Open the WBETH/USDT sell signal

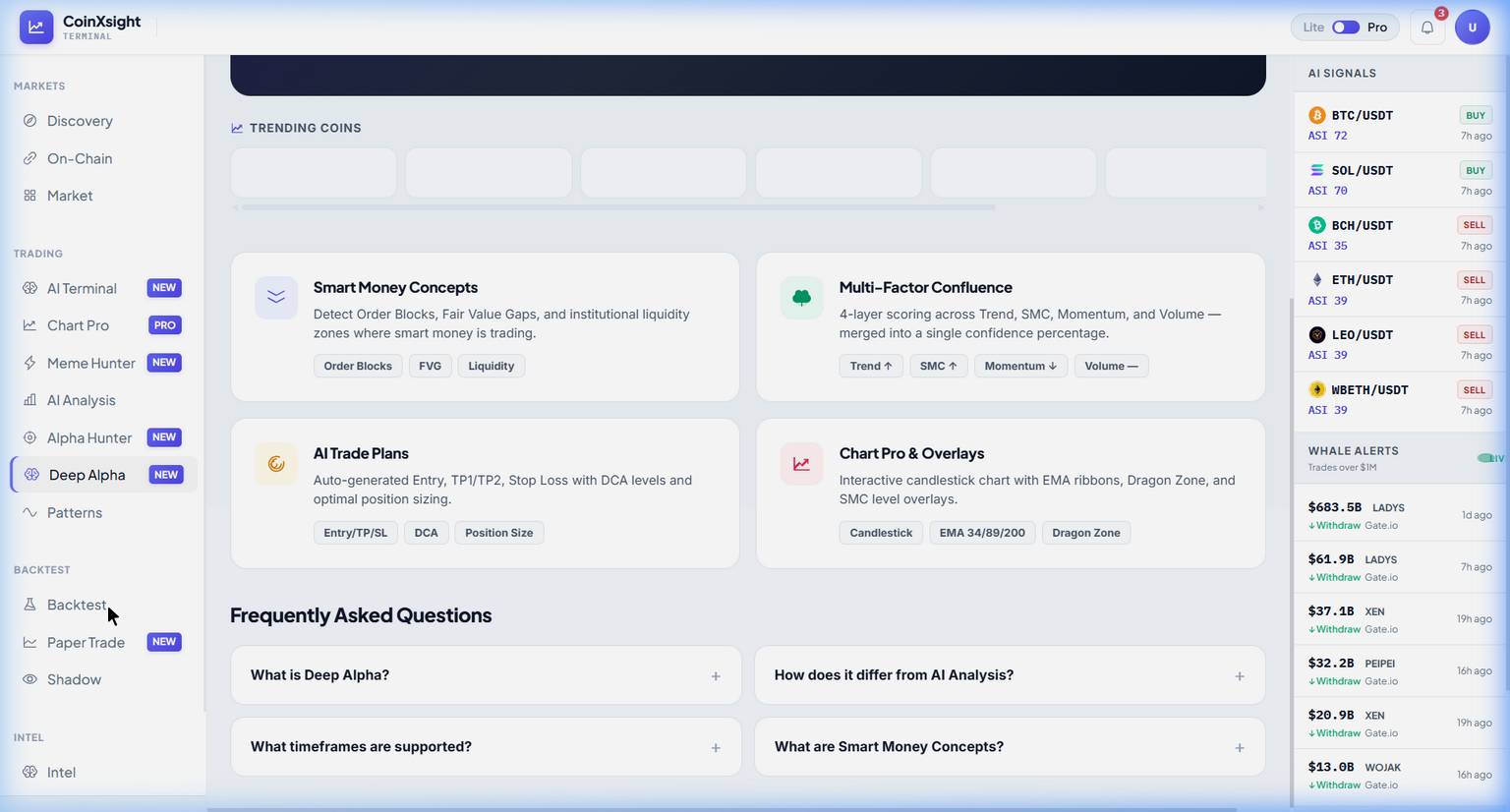1400,399
